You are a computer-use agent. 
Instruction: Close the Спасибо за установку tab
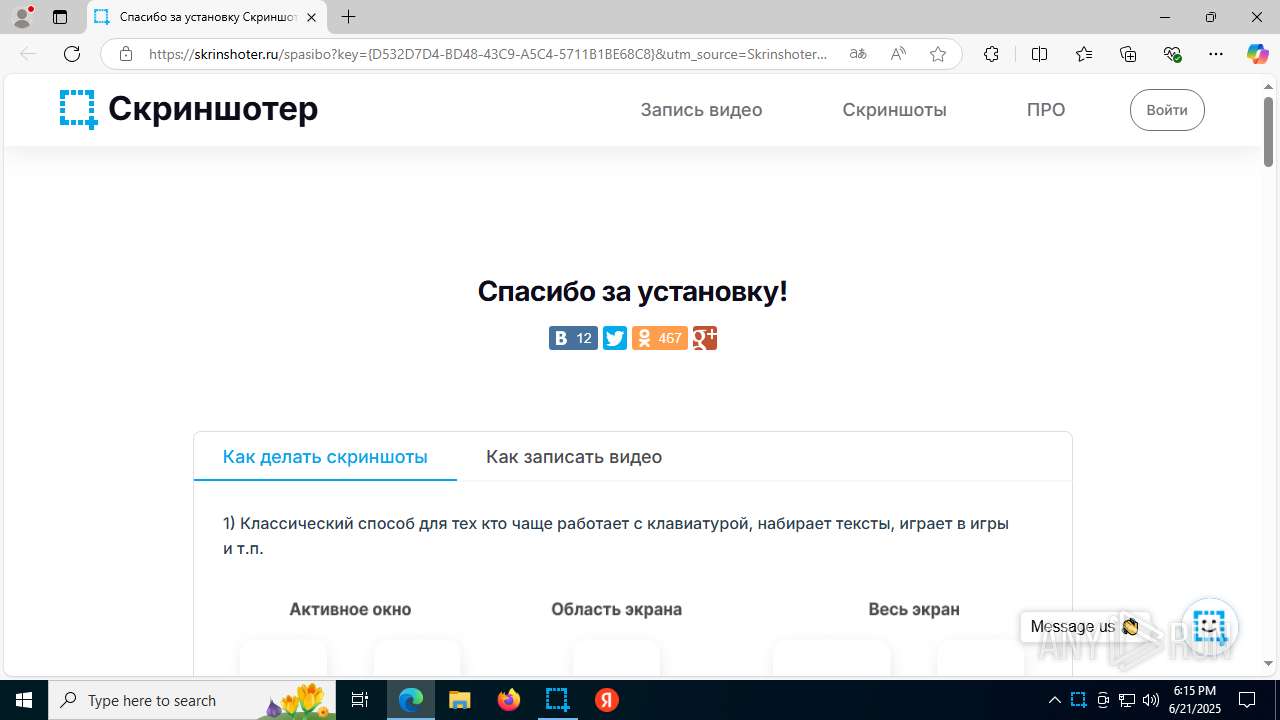312,17
